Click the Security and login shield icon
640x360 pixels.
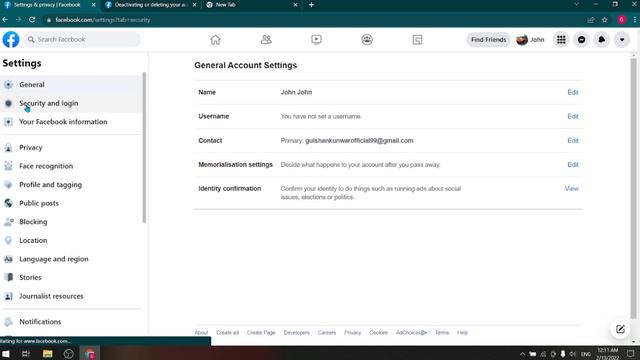[x=8, y=103]
